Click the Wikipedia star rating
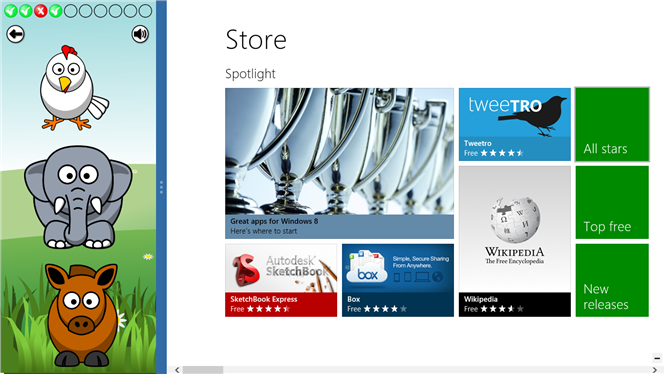The image size is (665, 374). click(502, 309)
